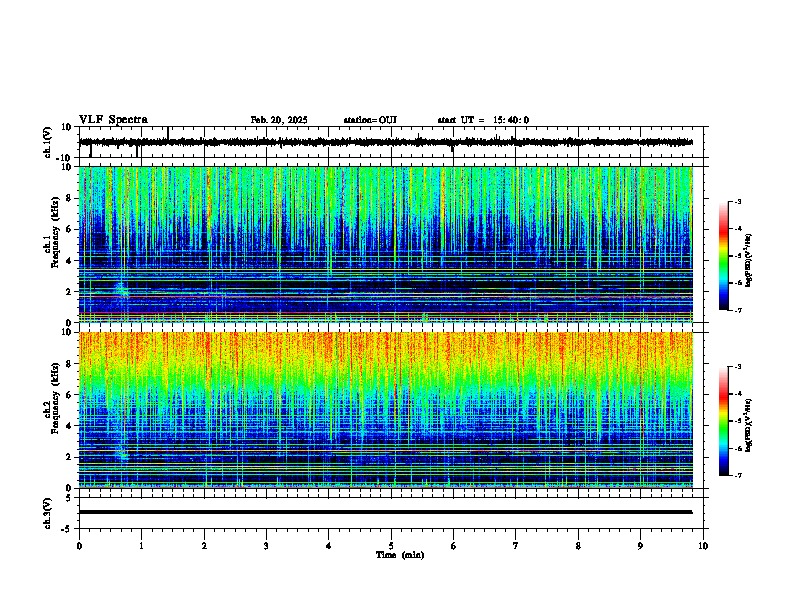Click the time axis tick label '2'

tap(204, 546)
